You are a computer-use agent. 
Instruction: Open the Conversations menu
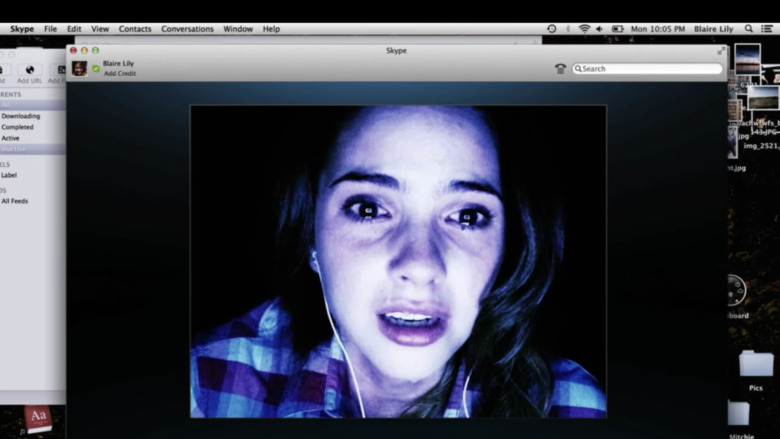(x=187, y=29)
